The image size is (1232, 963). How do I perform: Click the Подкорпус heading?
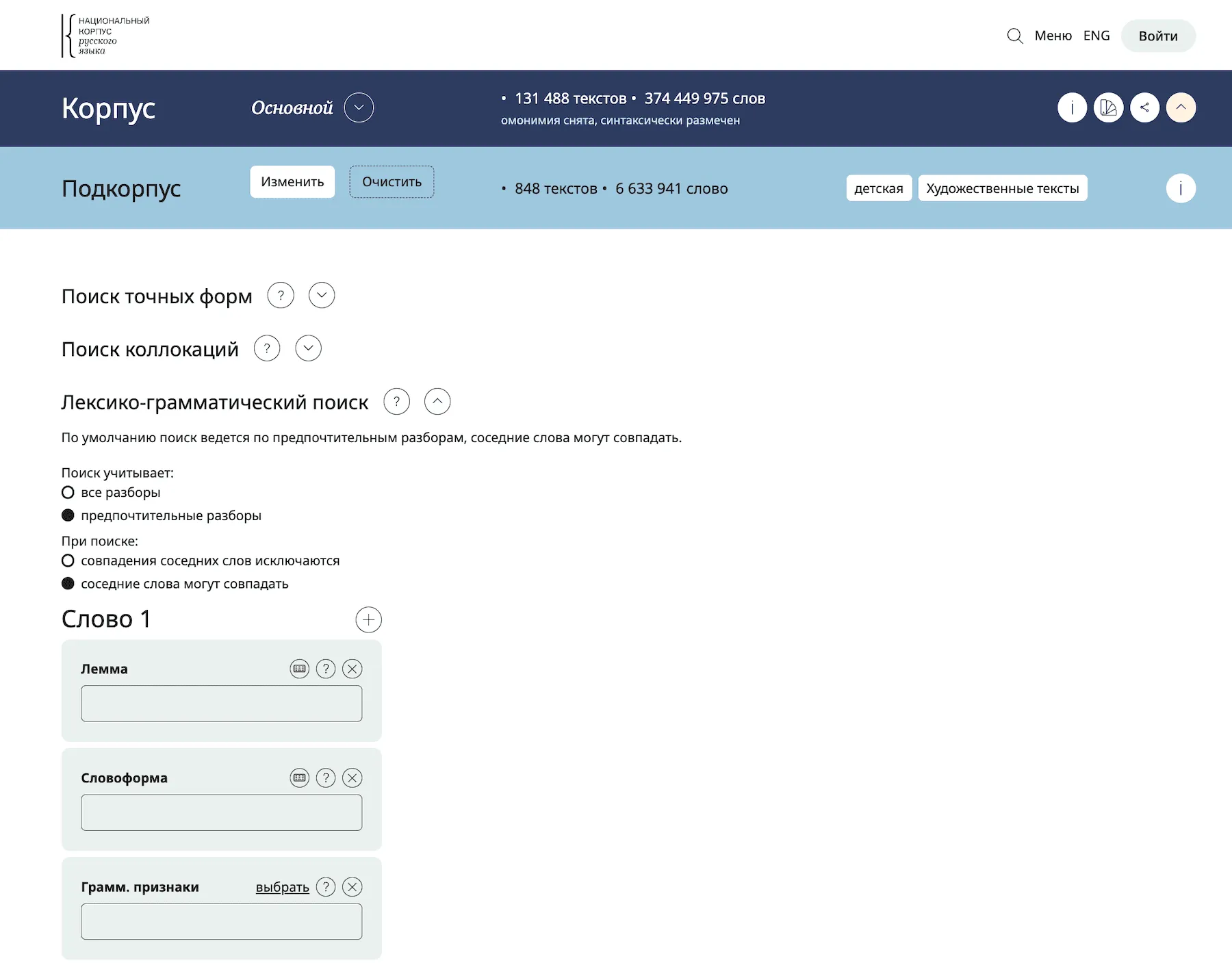121,188
